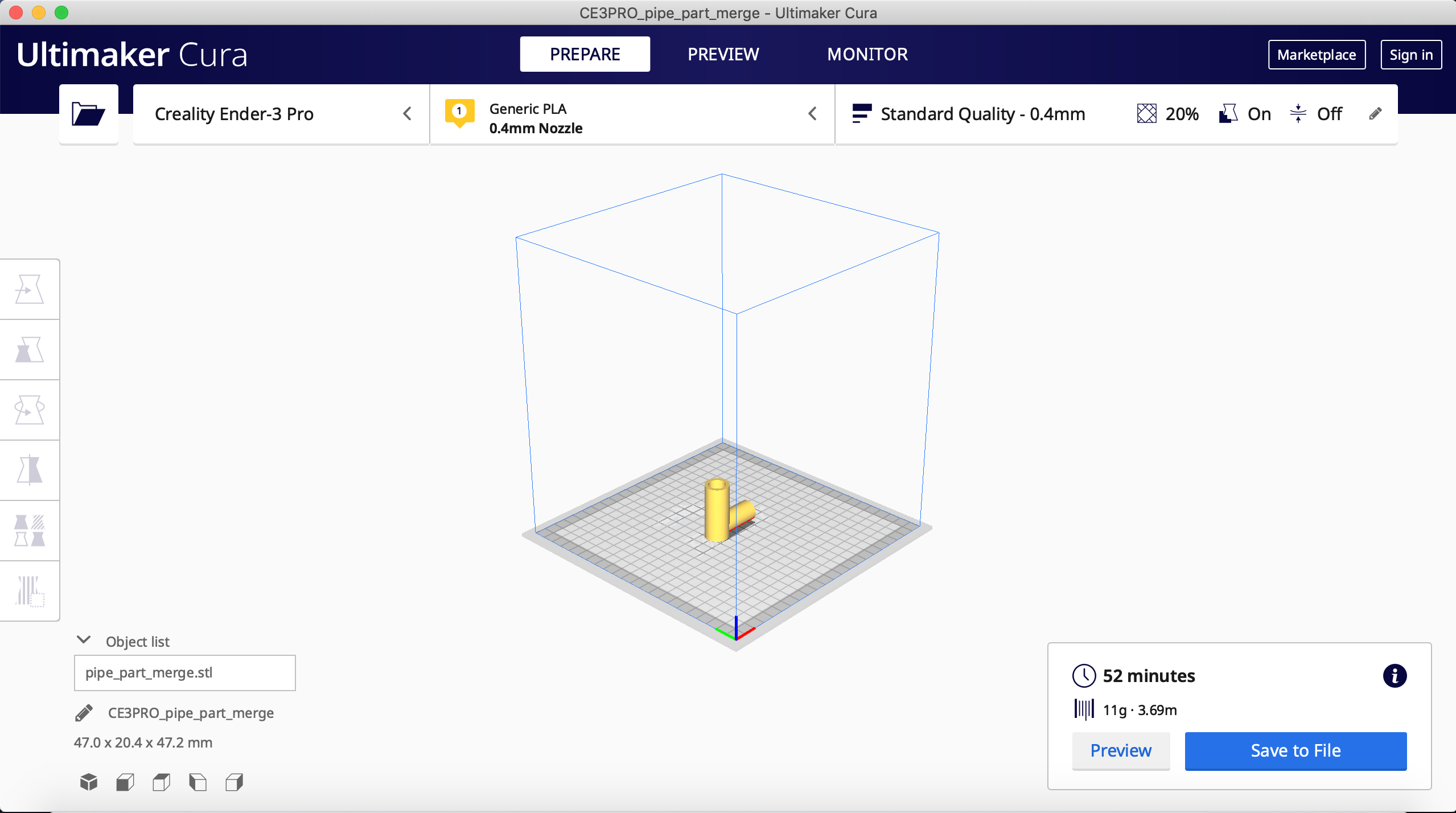The height and width of the screenshot is (813, 1456).
Task: Open file with the folder icon
Action: [x=88, y=114]
